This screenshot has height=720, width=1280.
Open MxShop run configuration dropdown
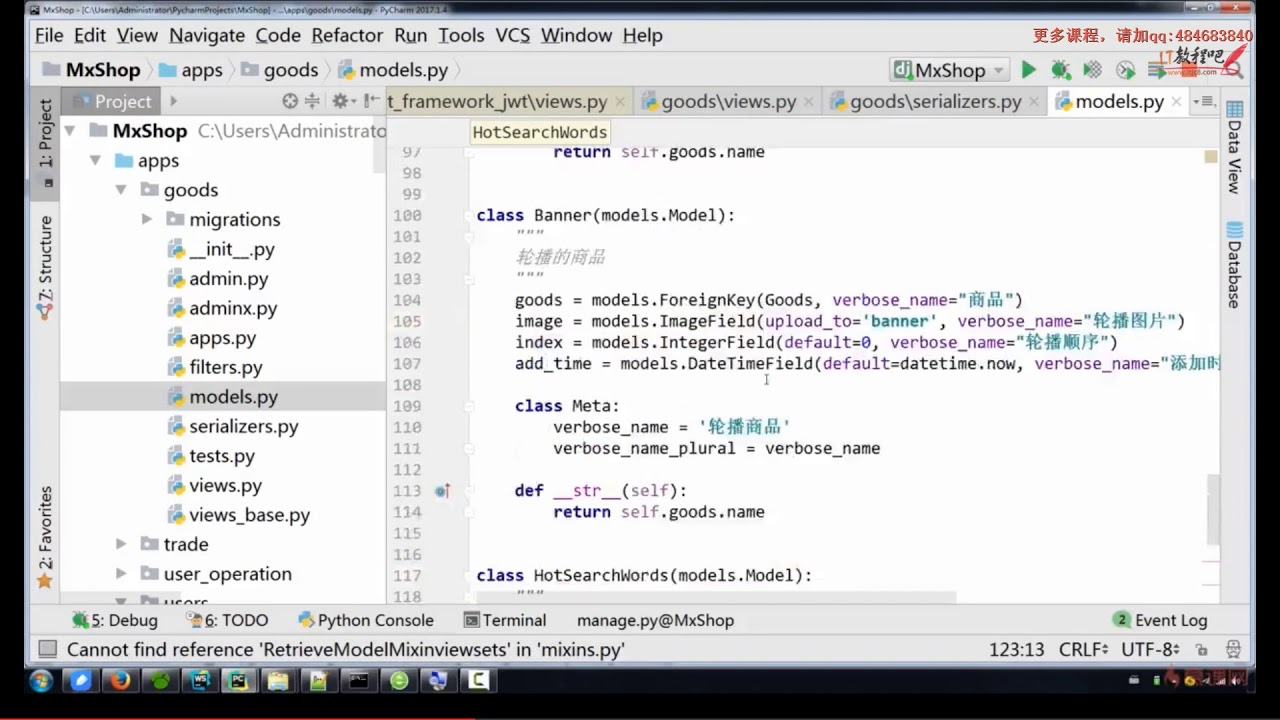point(950,70)
